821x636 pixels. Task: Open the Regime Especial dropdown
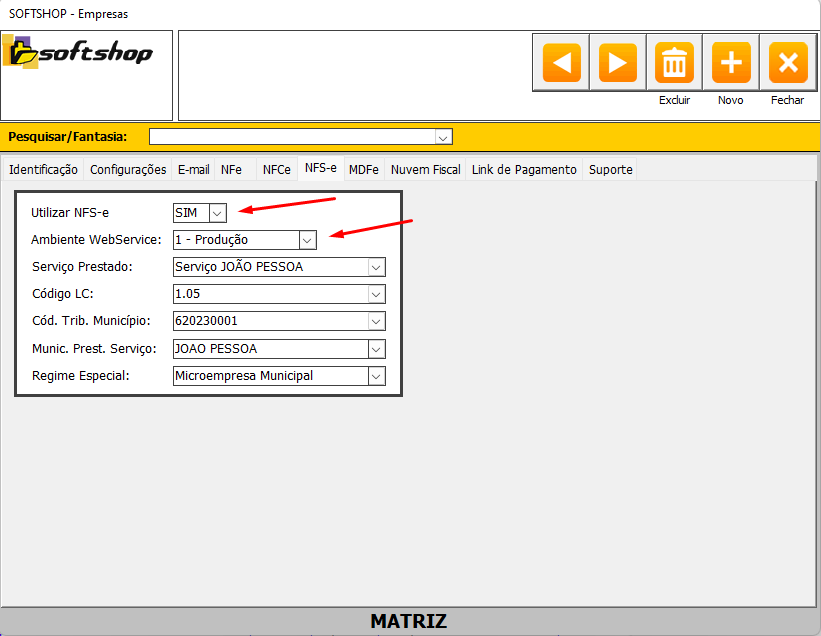pyautogui.click(x=376, y=376)
